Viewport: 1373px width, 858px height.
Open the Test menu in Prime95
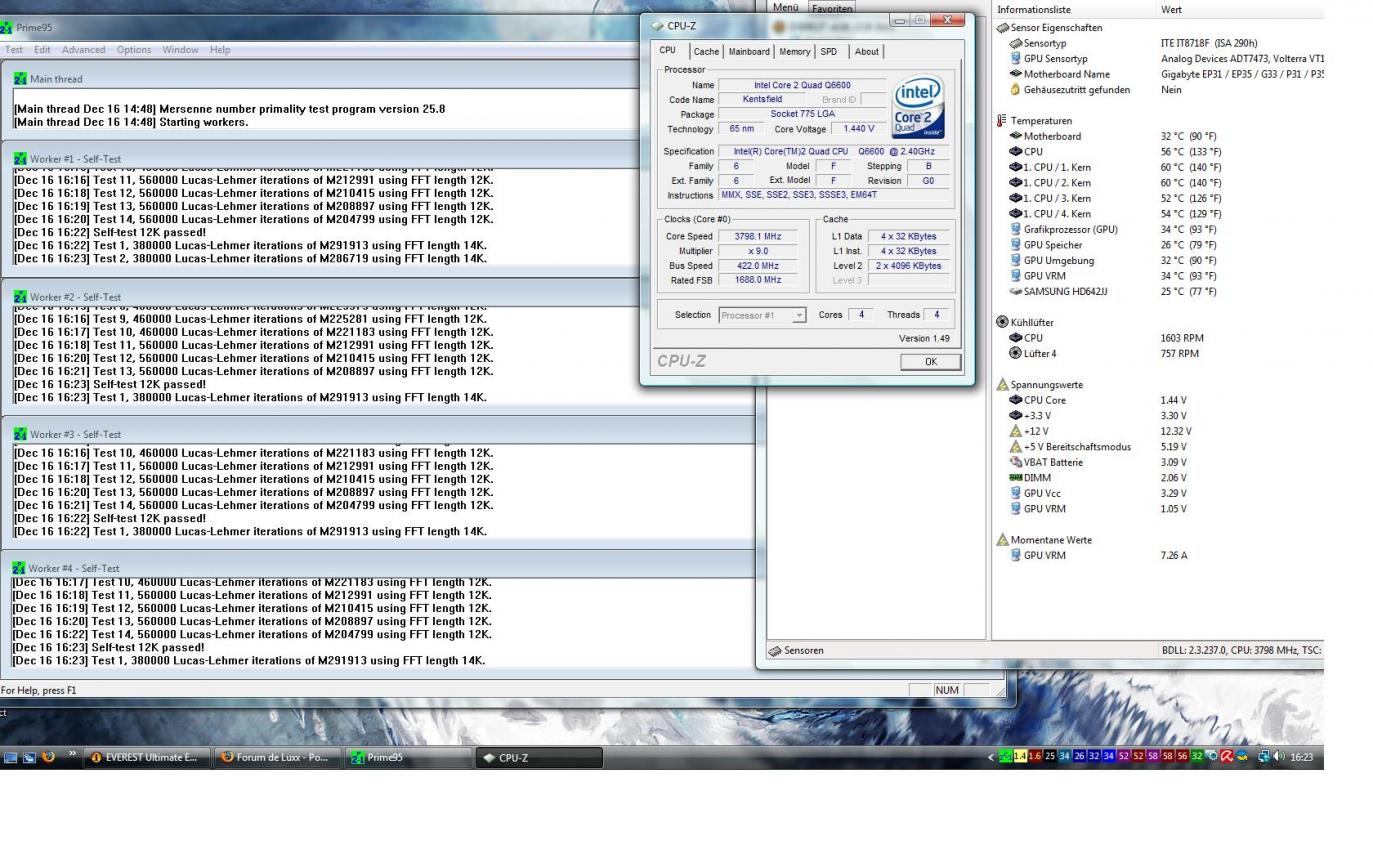tap(14, 49)
